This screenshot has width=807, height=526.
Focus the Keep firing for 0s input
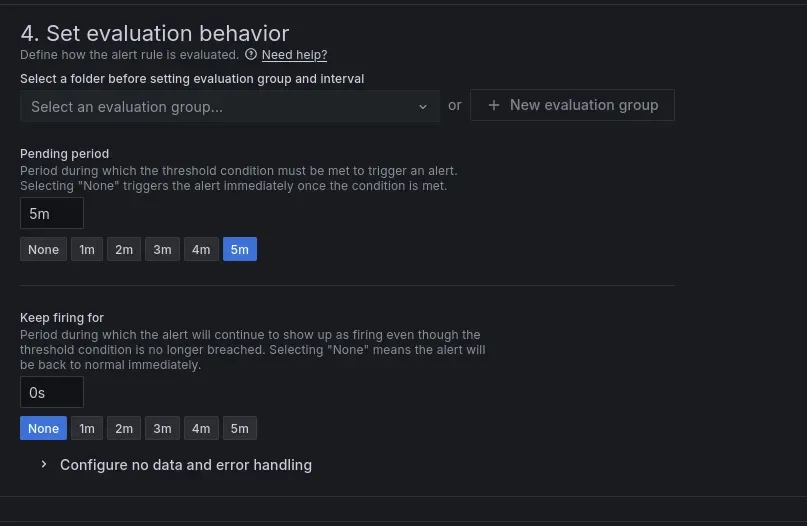coord(52,392)
